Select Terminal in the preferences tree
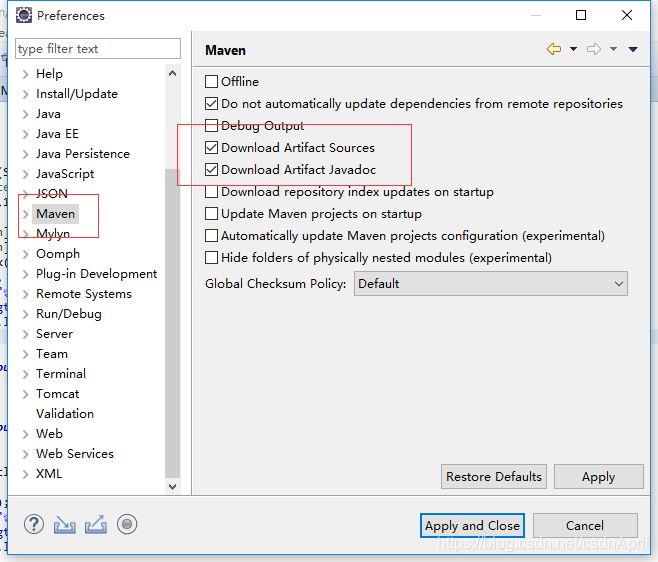Image resolution: width=658 pixels, height=562 pixels. point(61,374)
